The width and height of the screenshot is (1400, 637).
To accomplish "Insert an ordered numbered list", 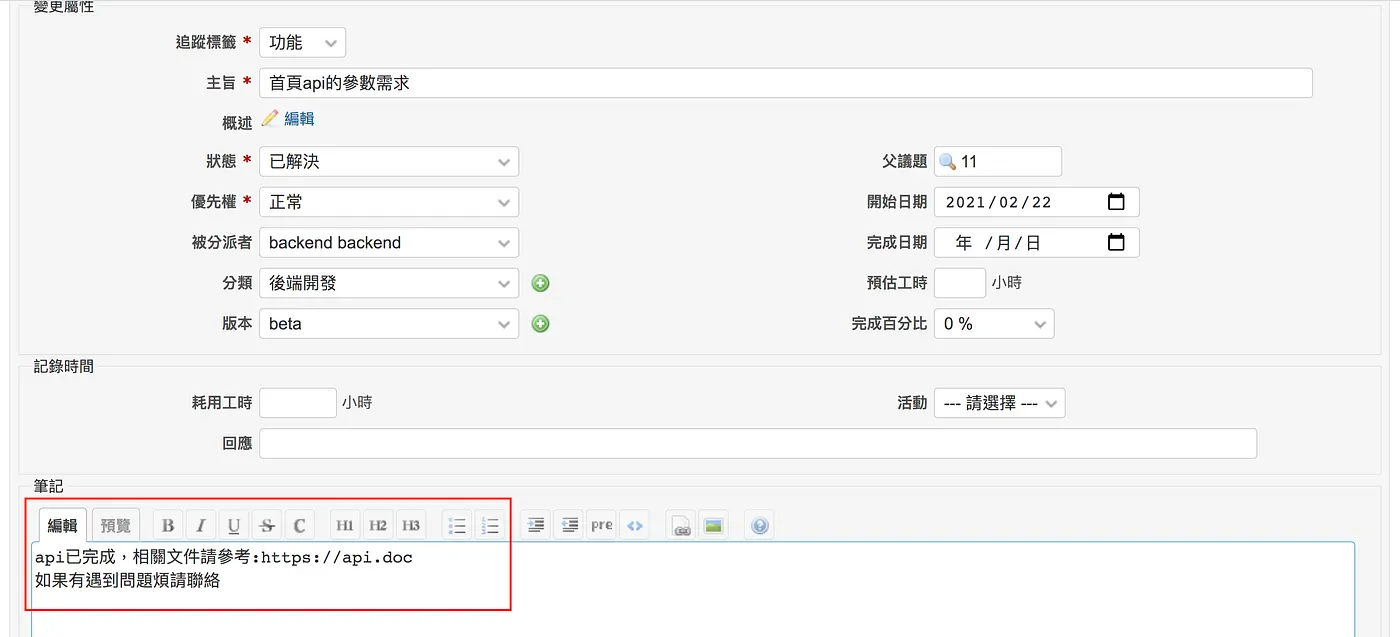I will tap(489, 525).
